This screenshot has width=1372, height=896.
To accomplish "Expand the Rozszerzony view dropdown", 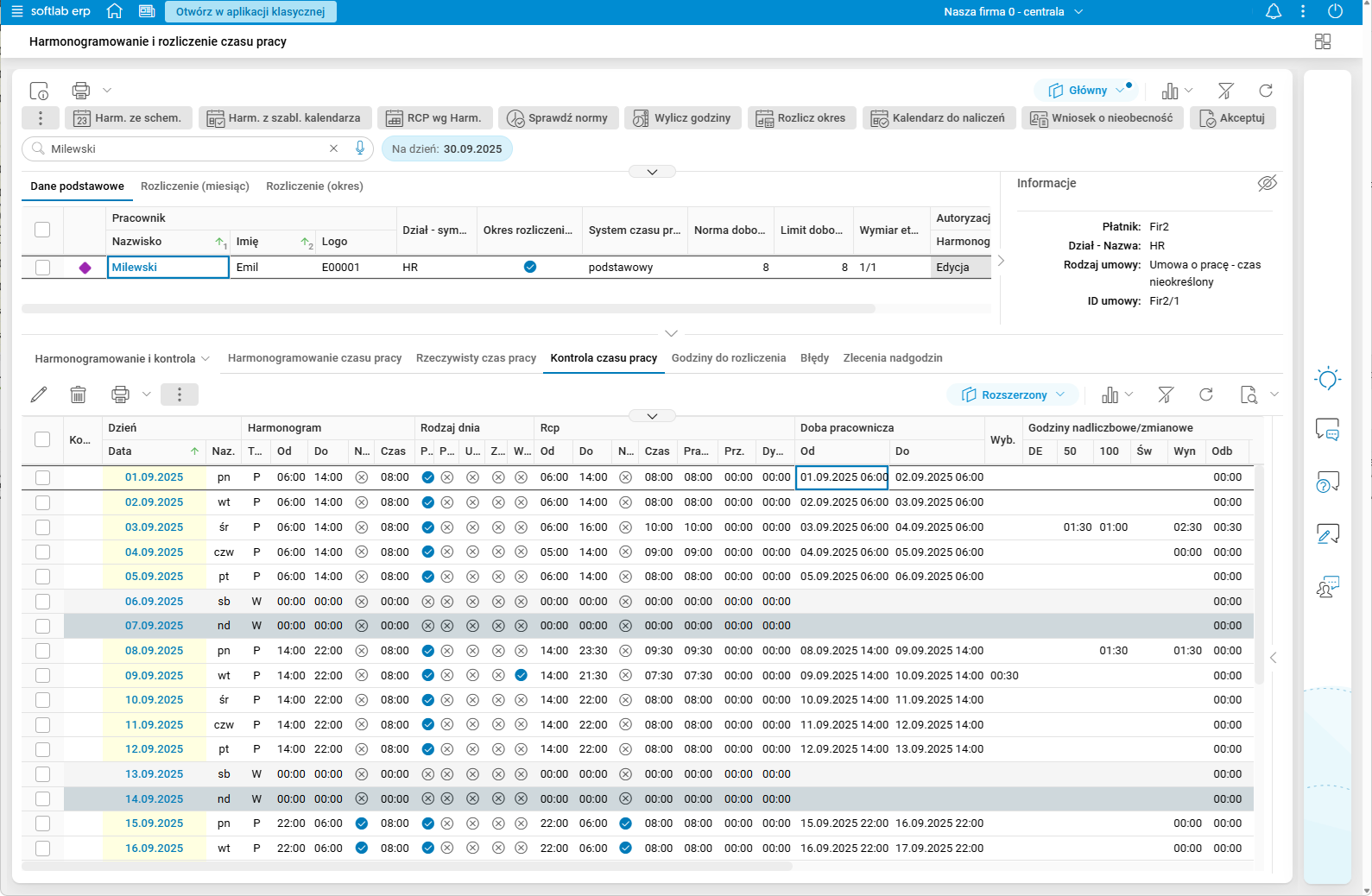I will point(1014,394).
